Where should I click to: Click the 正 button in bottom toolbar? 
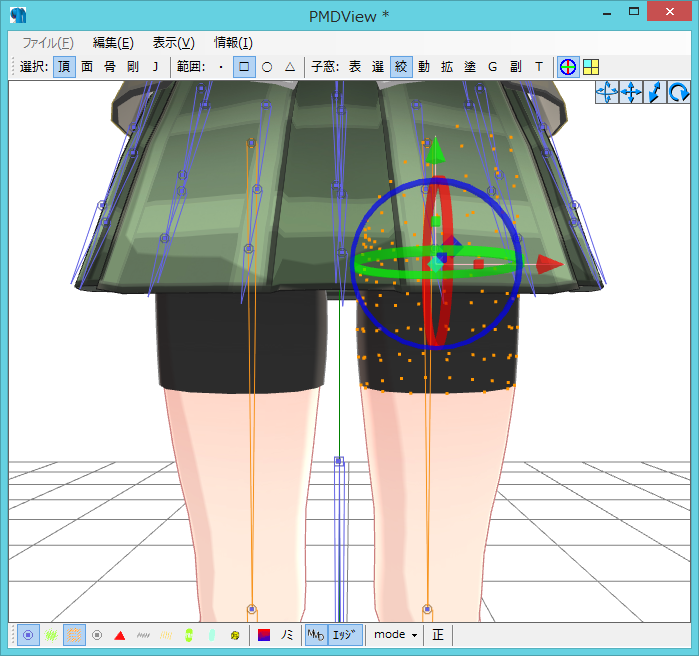tap(438, 635)
